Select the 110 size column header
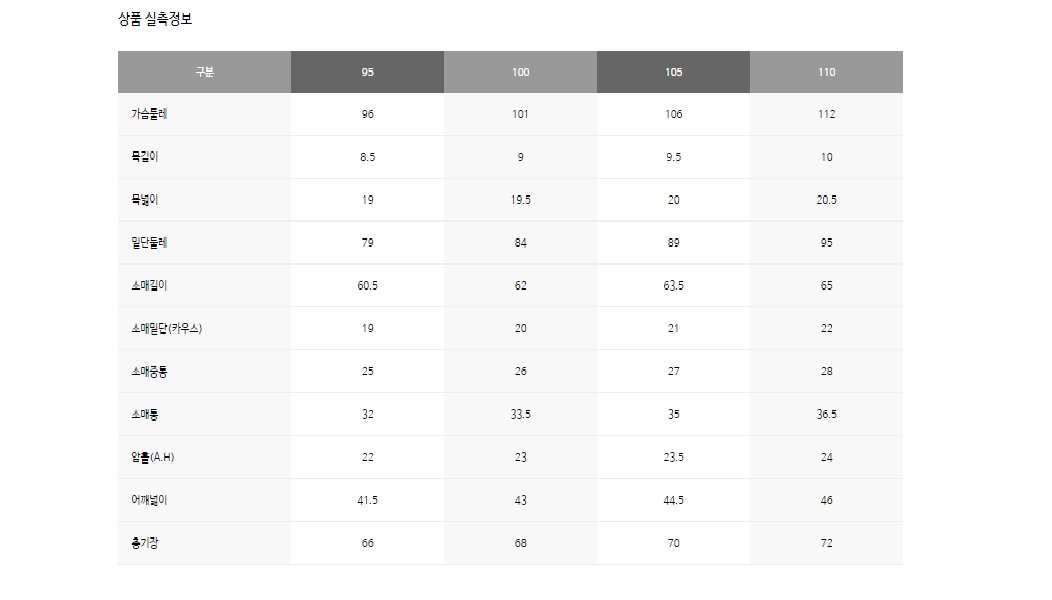Screen dimensions: 1052x600 (x=826, y=72)
